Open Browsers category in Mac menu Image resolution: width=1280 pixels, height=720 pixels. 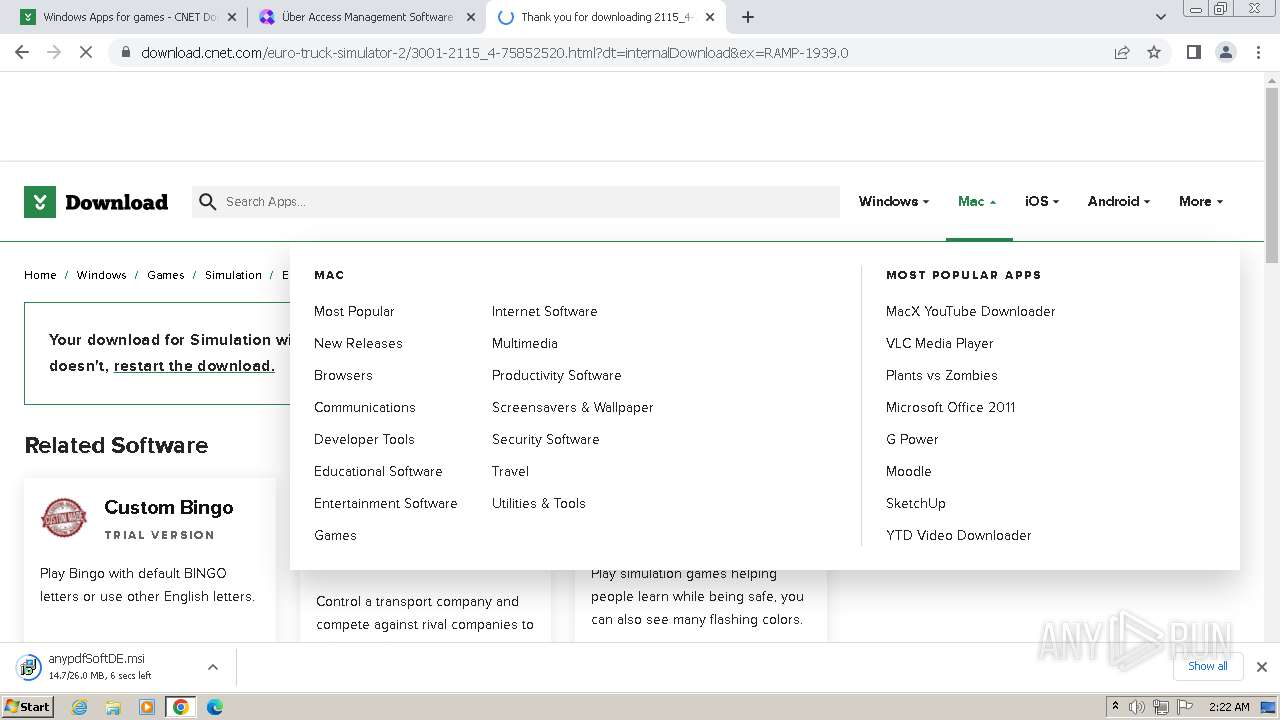343,375
